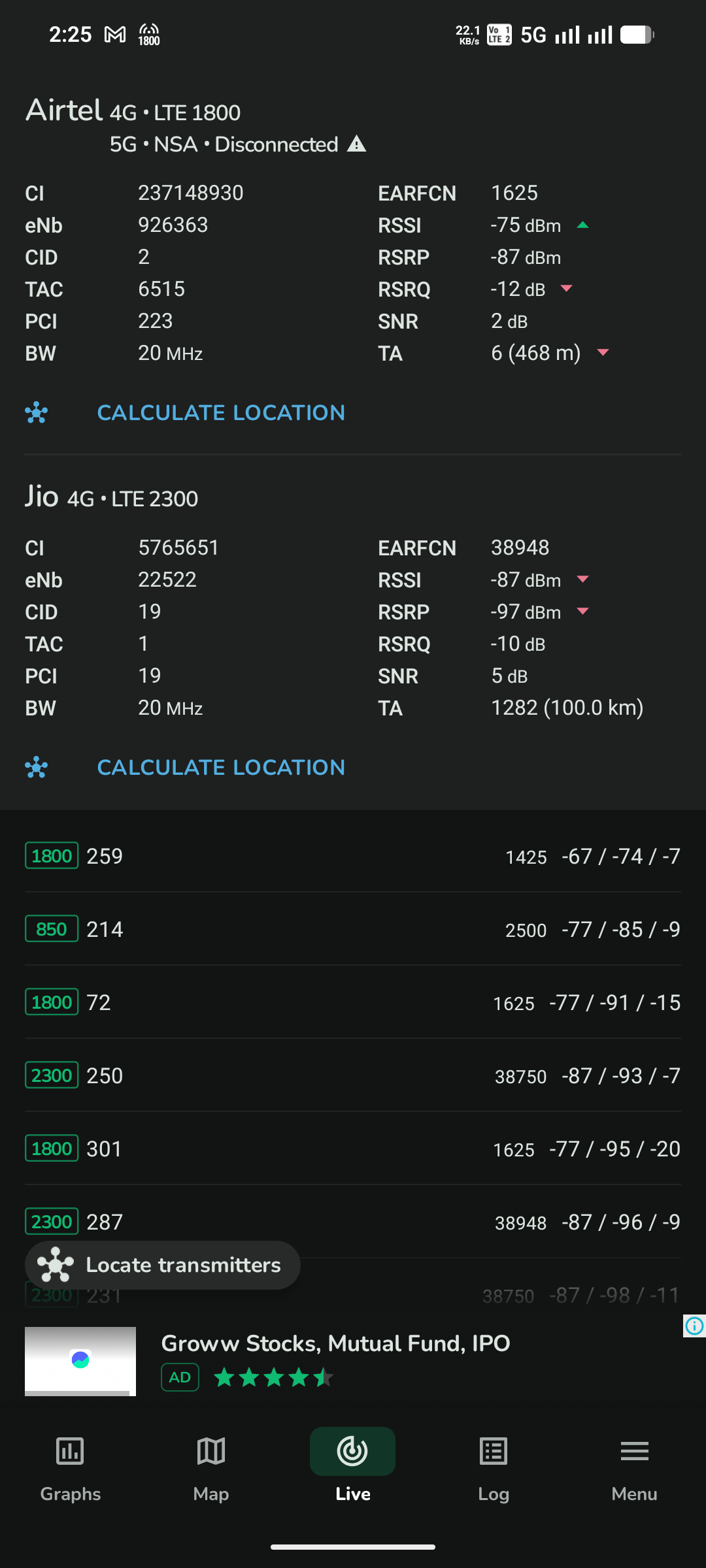Tap the Graphs bar chart icon

click(70, 1452)
